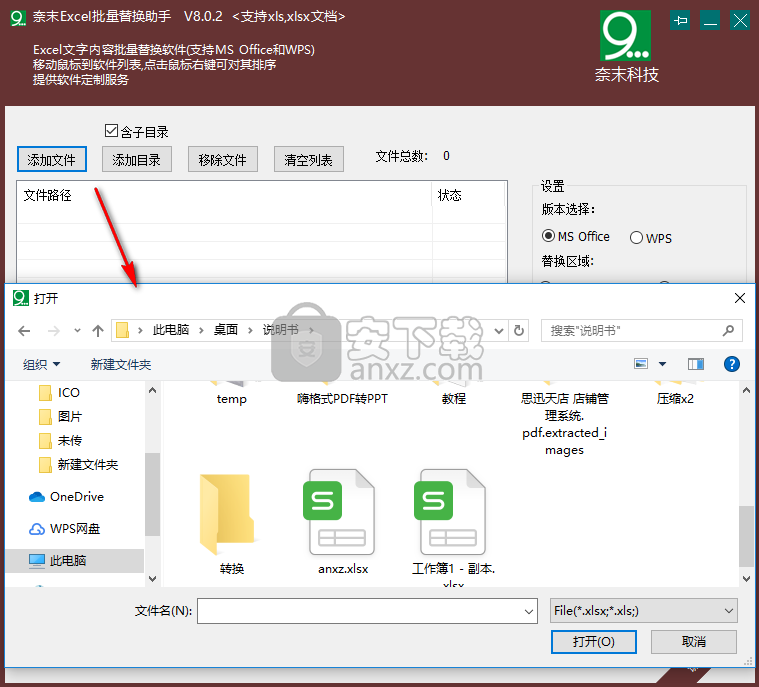Image resolution: width=759 pixels, height=687 pixels.
Task: Click the 打开(O) button
Action: click(593, 642)
